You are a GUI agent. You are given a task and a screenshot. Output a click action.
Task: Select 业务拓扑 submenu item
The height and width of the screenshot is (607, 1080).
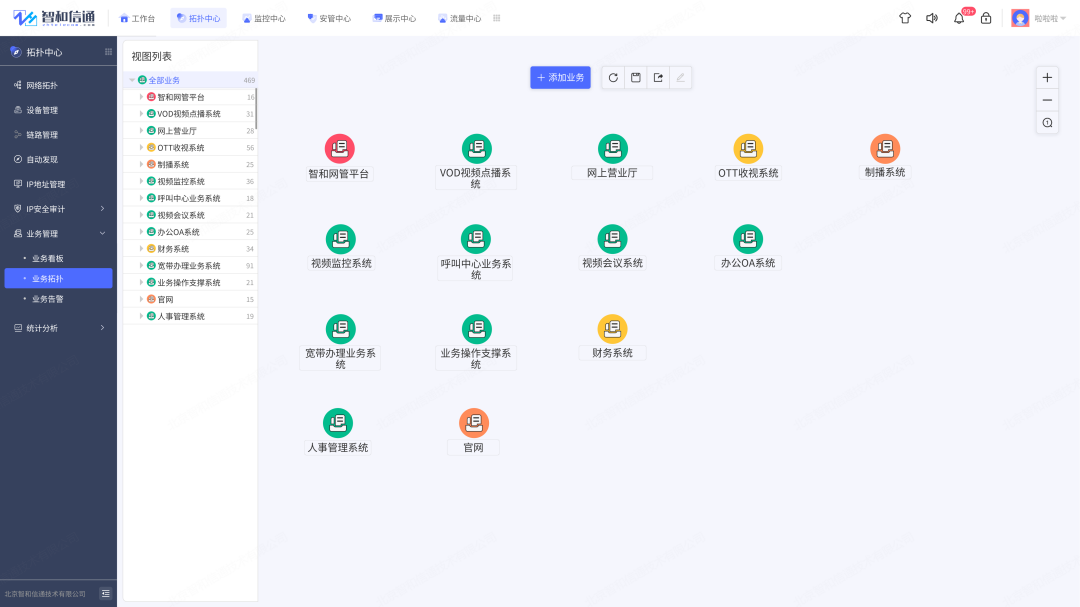click(59, 278)
